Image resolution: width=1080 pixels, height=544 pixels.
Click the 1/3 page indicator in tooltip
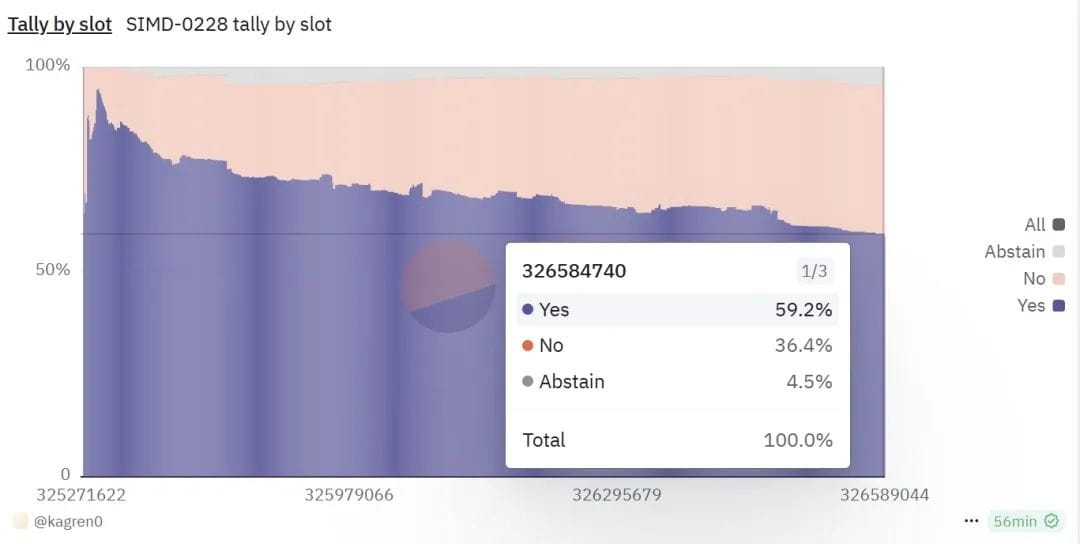coord(811,271)
